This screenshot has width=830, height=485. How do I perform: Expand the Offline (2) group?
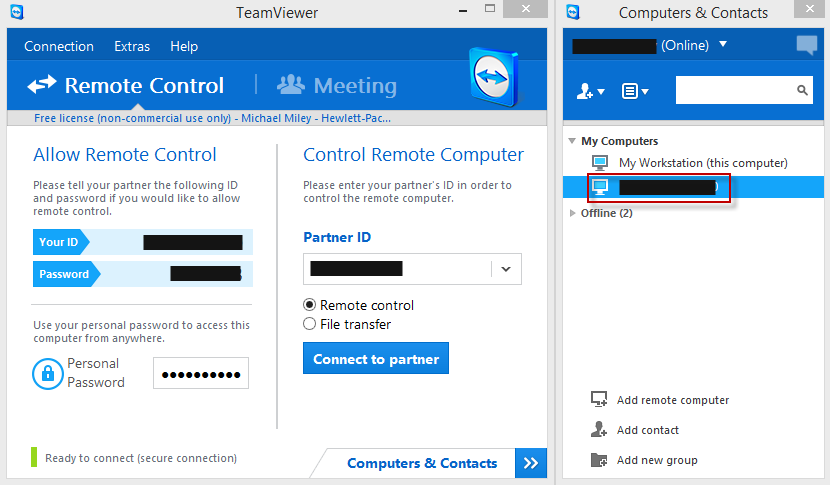[572, 213]
